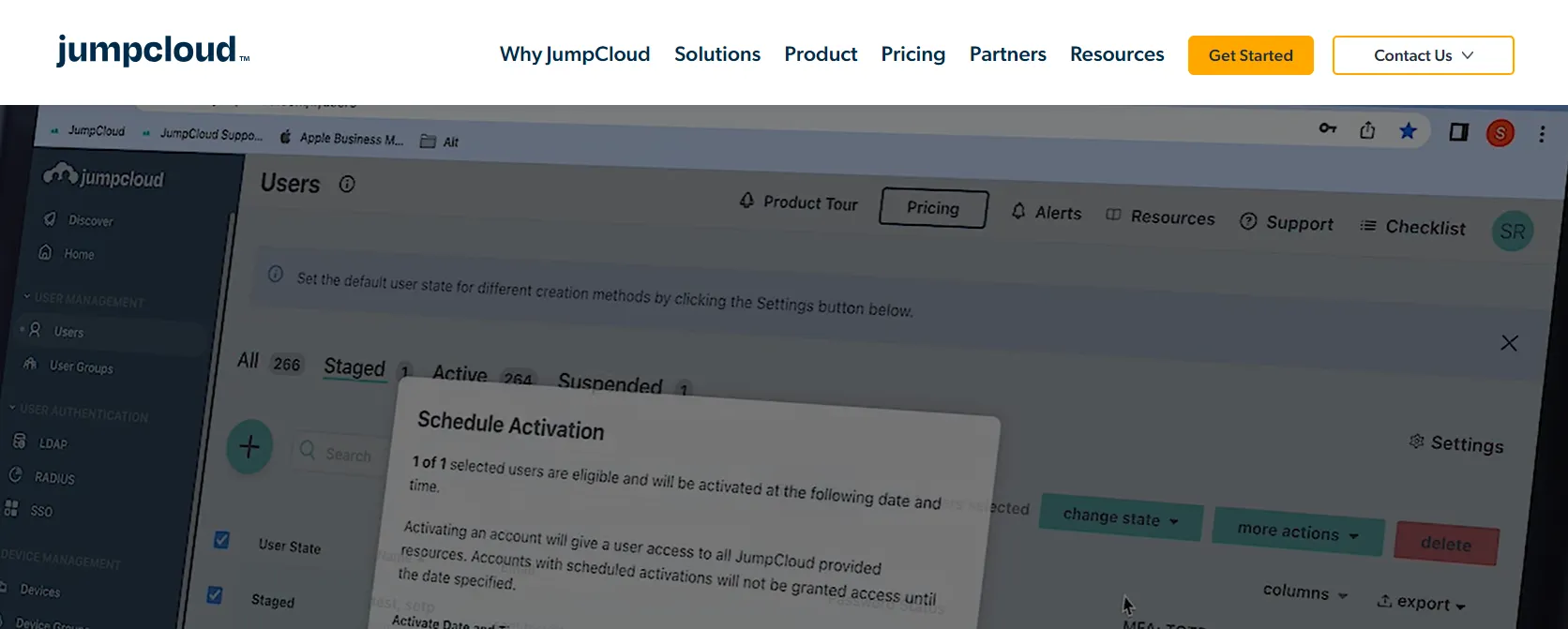Open User Groups in the sidebar

(x=68, y=366)
